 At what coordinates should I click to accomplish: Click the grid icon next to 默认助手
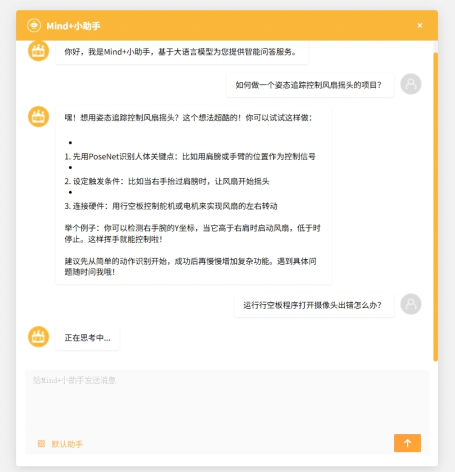point(41,443)
